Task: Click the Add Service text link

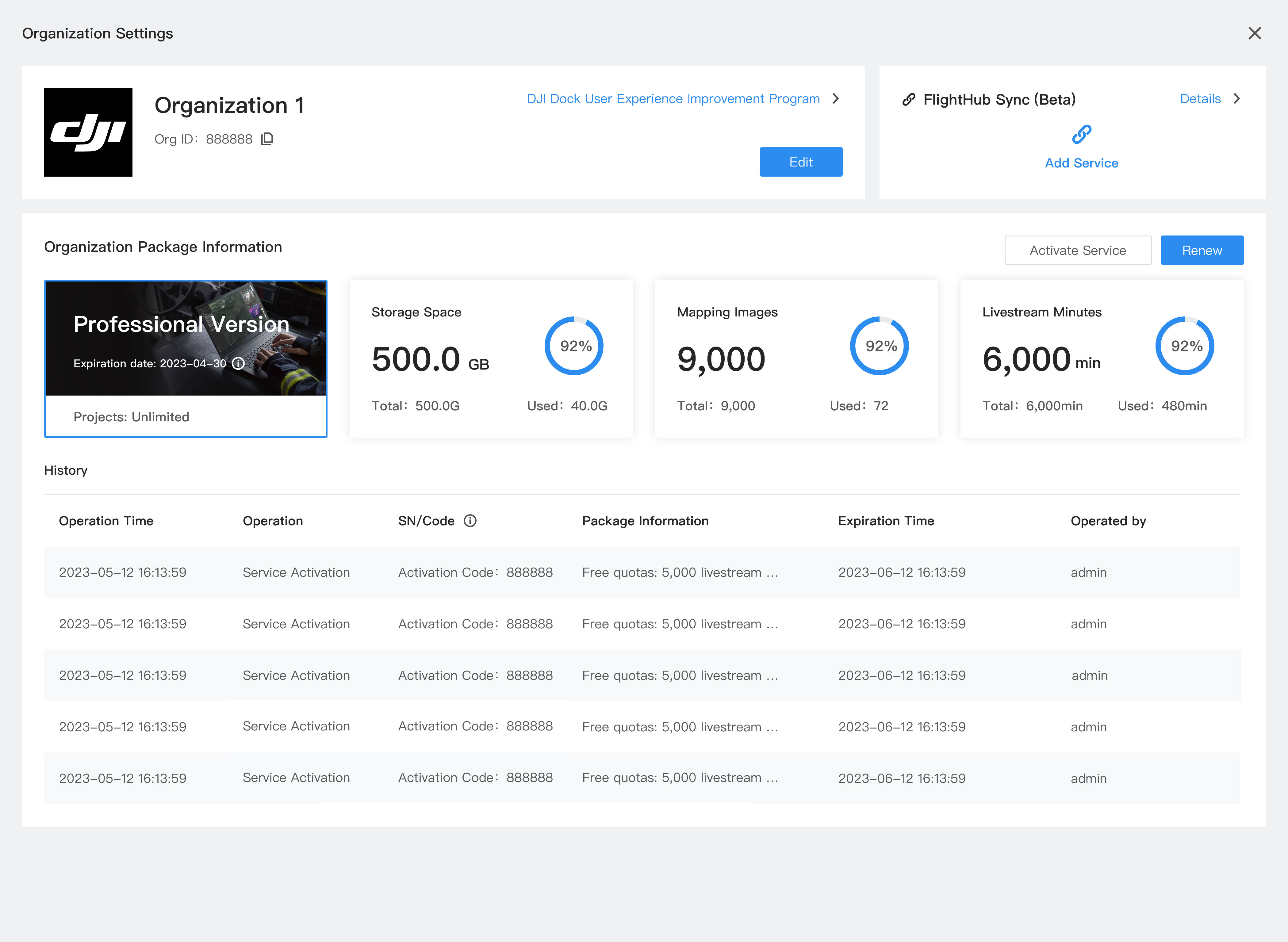Action: click(x=1081, y=163)
